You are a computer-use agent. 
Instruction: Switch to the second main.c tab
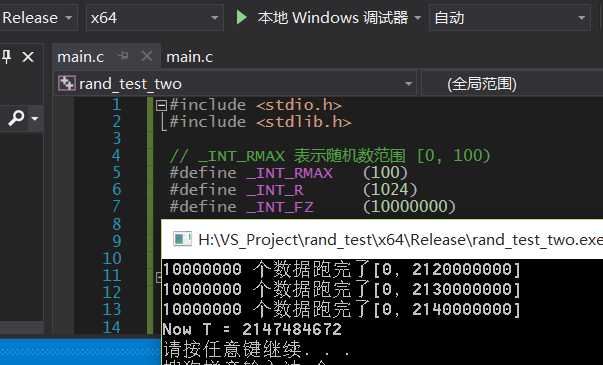coord(190,57)
